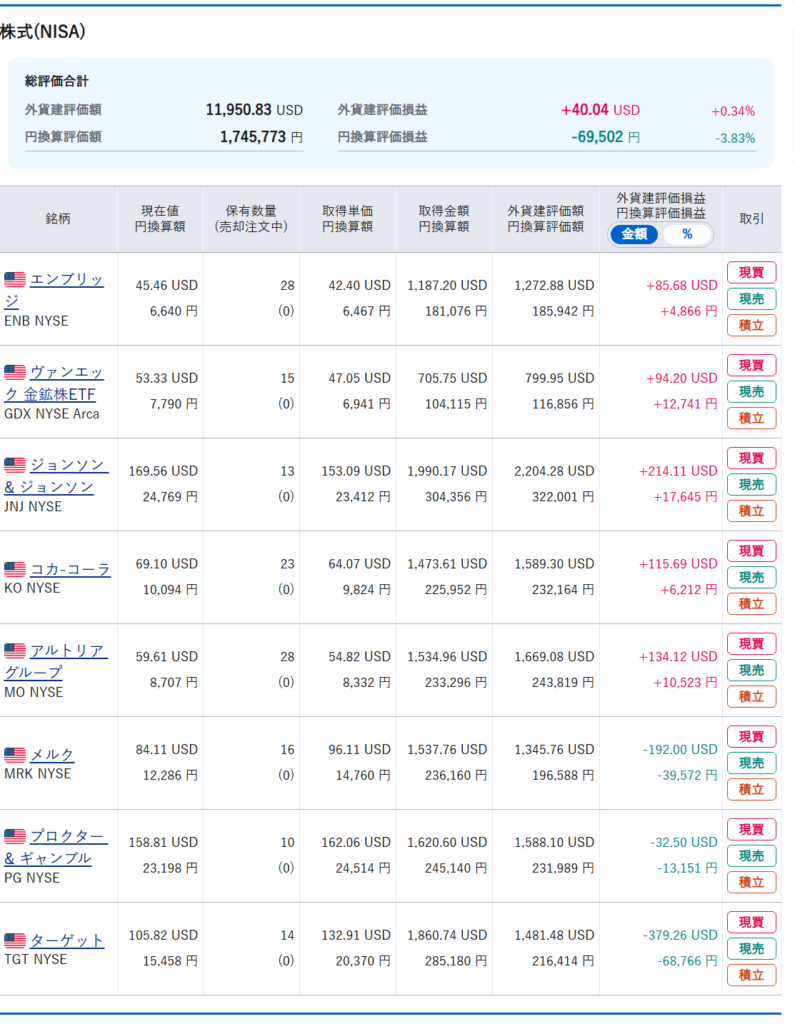
Task: Buy PG with 現買 button
Action: (x=751, y=829)
